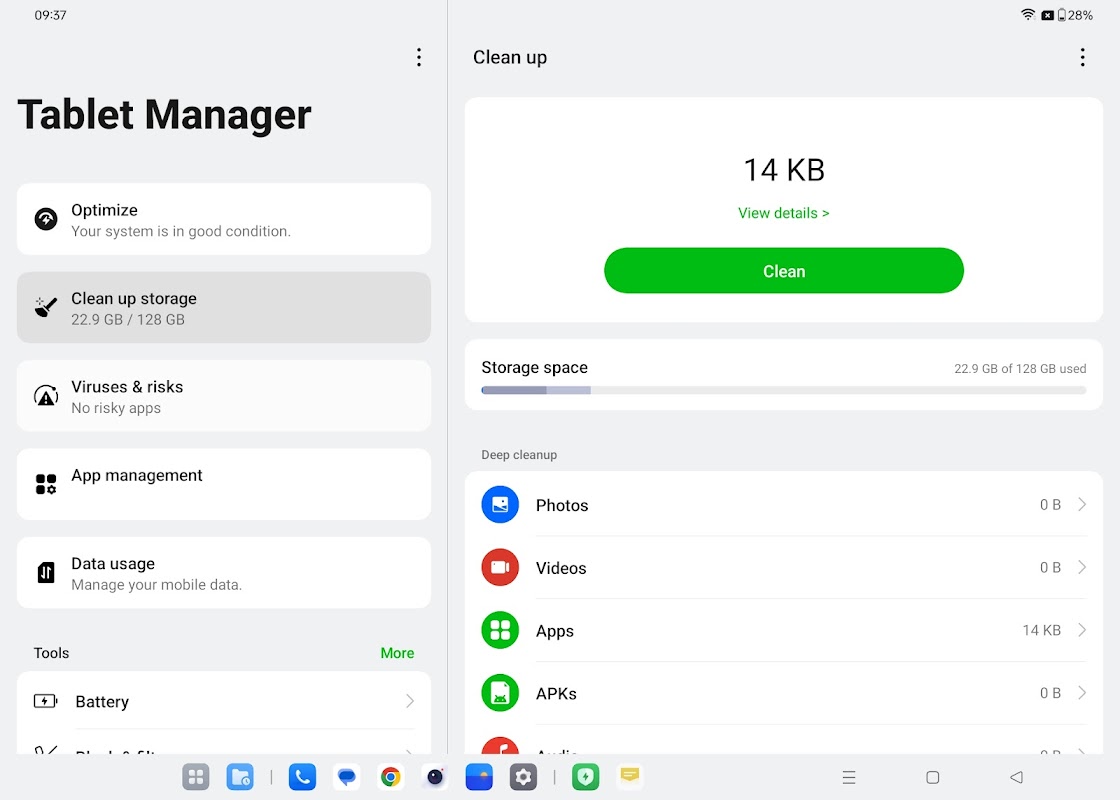
Task: Open the Tablet Manager overflow menu
Action: pyautogui.click(x=419, y=57)
